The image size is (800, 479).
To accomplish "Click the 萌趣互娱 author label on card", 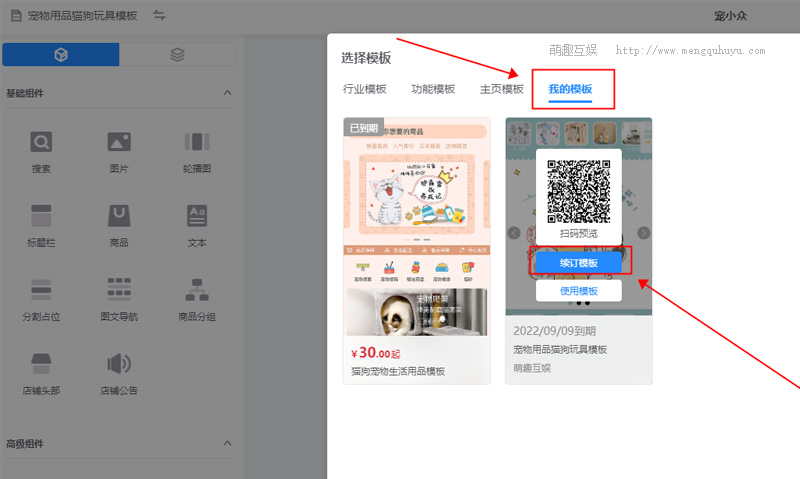I will (x=532, y=368).
